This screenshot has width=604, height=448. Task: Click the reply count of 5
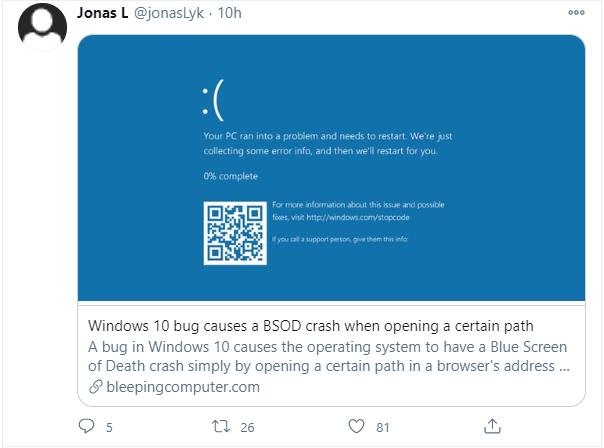tap(109, 428)
